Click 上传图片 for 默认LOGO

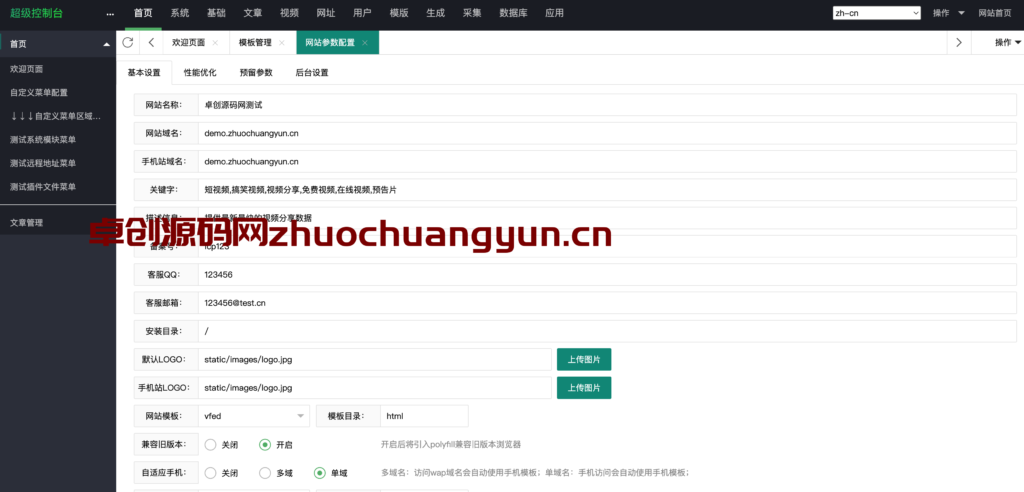584,359
